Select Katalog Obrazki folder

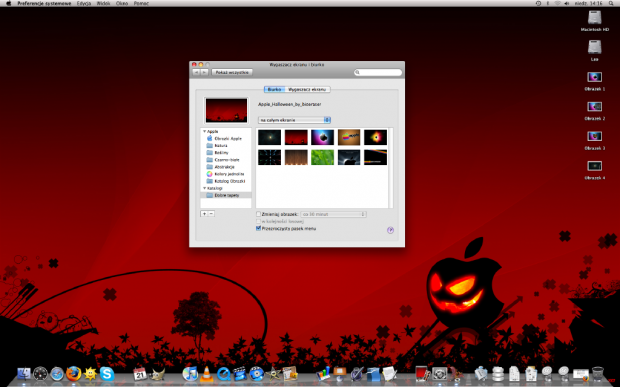226,181
